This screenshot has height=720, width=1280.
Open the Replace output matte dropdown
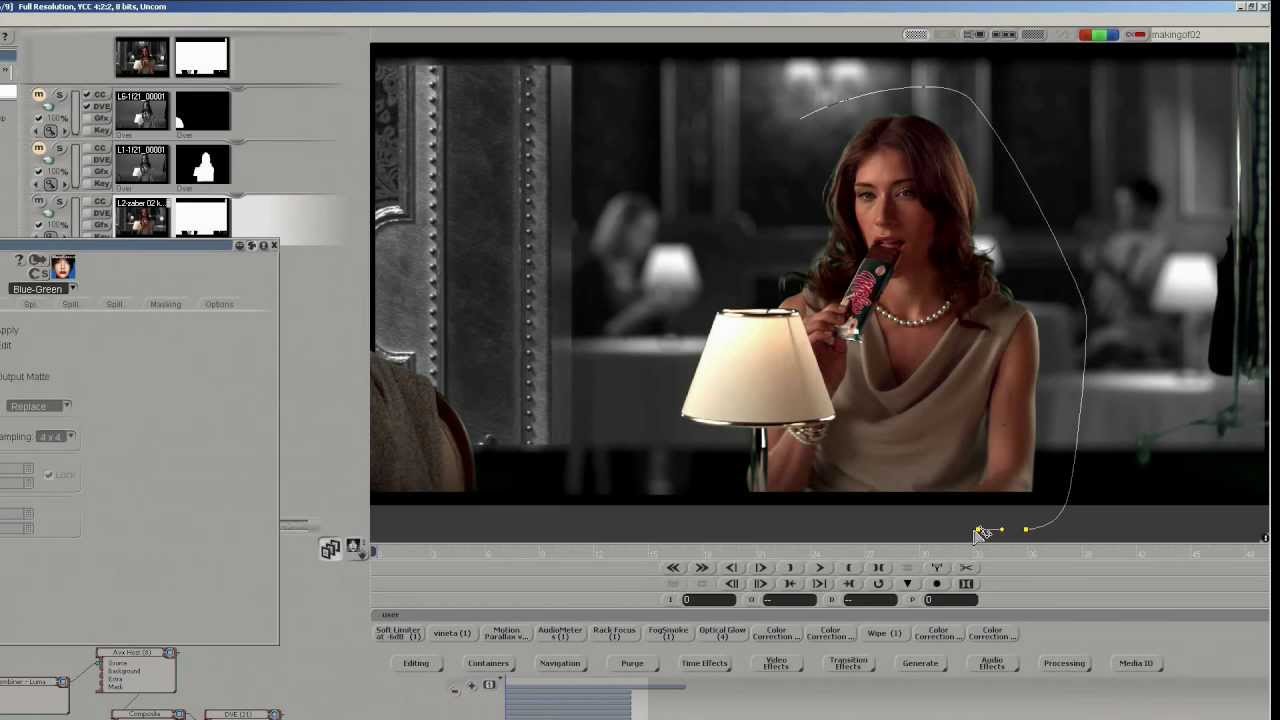(x=38, y=406)
